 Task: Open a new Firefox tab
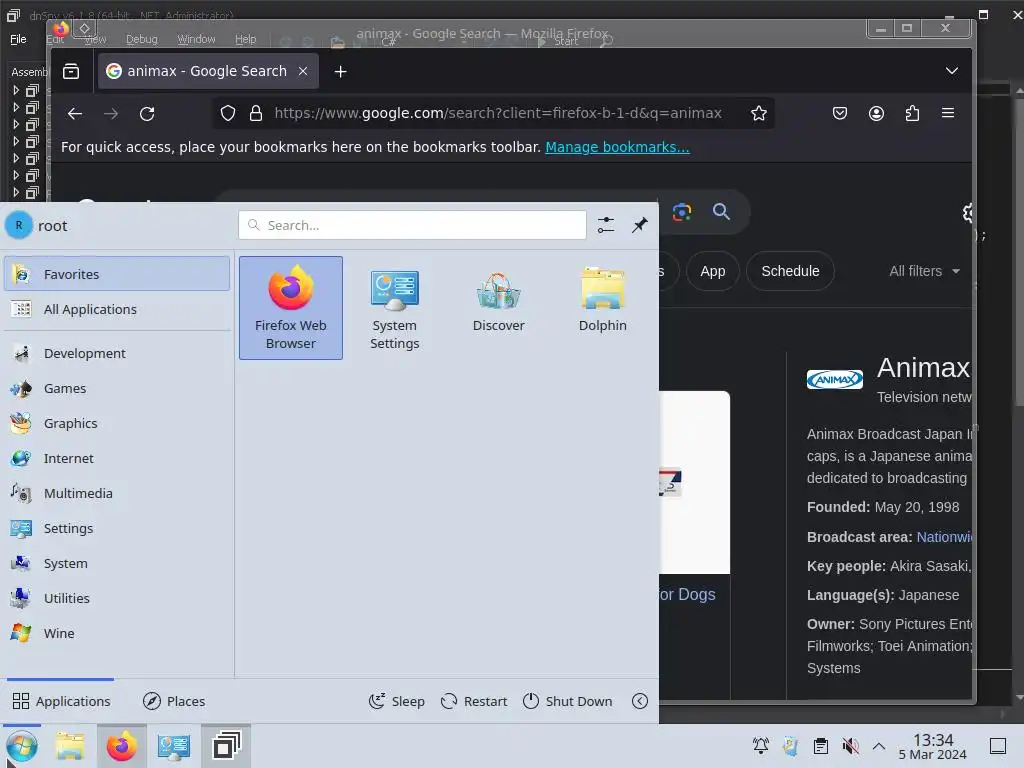pyautogui.click(x=340, y=71)
